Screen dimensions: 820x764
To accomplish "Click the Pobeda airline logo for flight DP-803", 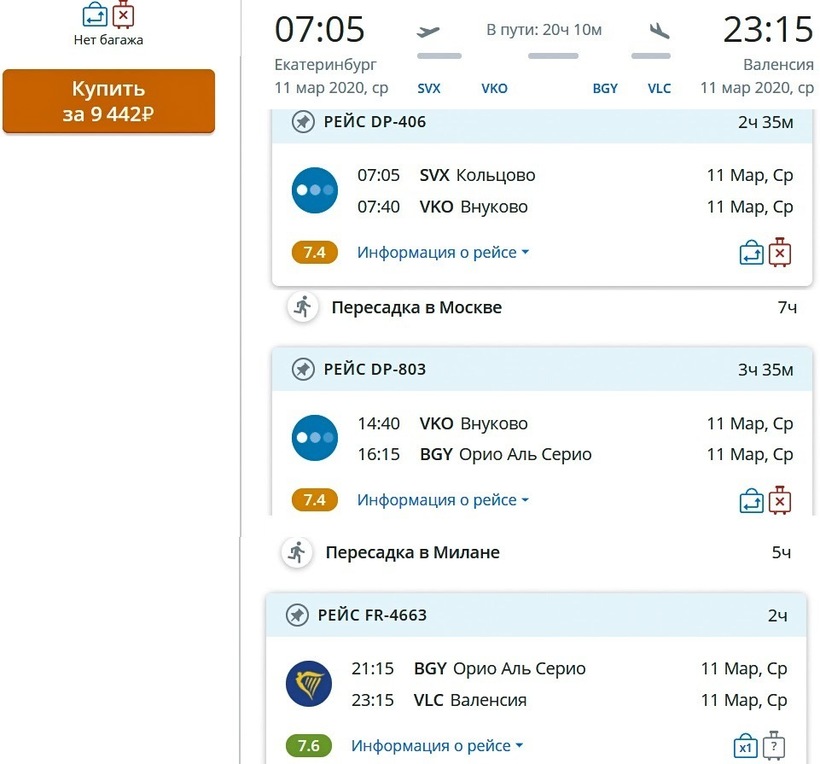I will pos(315,439).
